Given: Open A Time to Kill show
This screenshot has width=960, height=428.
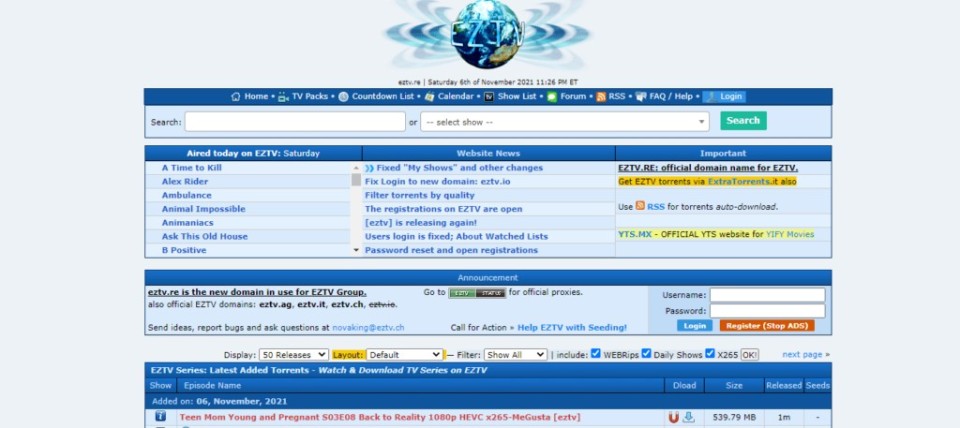Looking at the screenshot, I should (192, 168).
